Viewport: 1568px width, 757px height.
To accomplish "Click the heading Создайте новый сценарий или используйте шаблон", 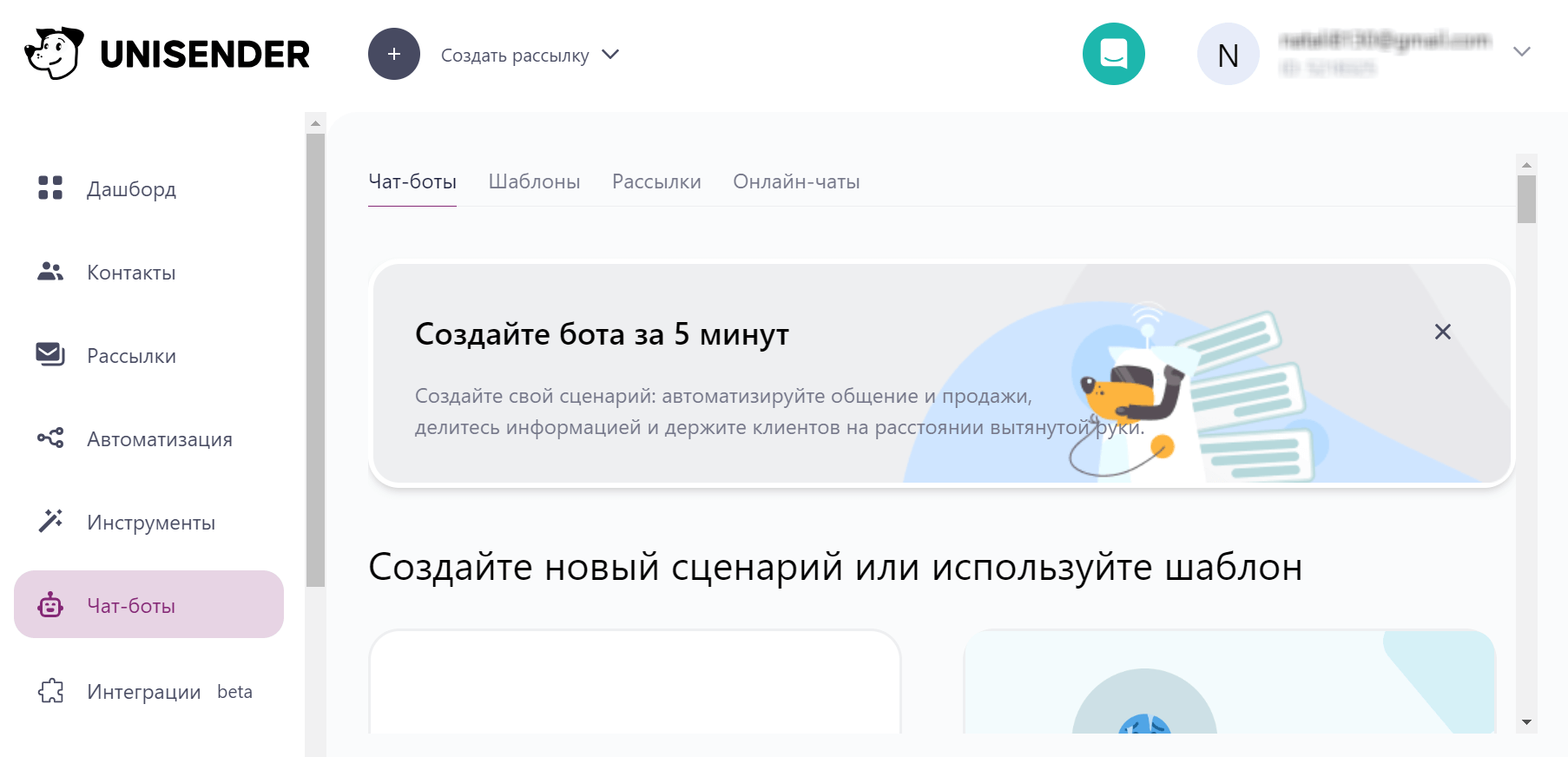I will click(x=835, y=567).
